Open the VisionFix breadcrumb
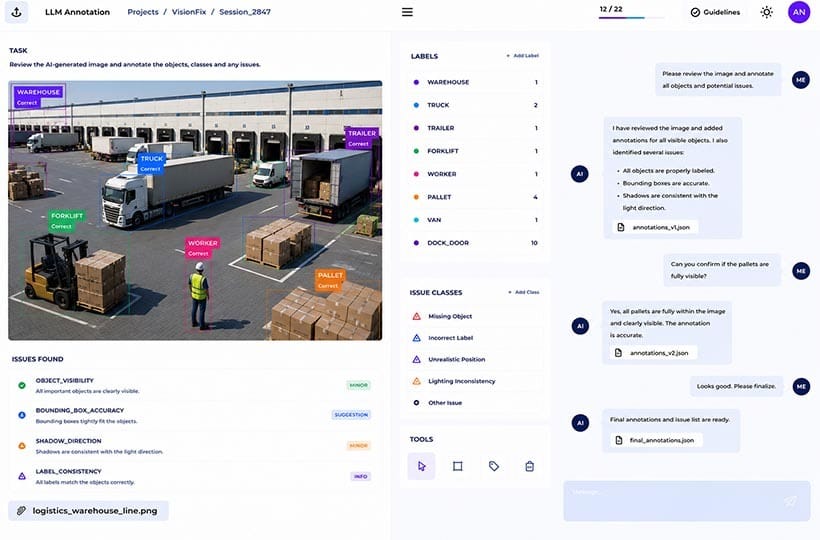The width and height of the screenshot is (820, 540). pos(189,12)
